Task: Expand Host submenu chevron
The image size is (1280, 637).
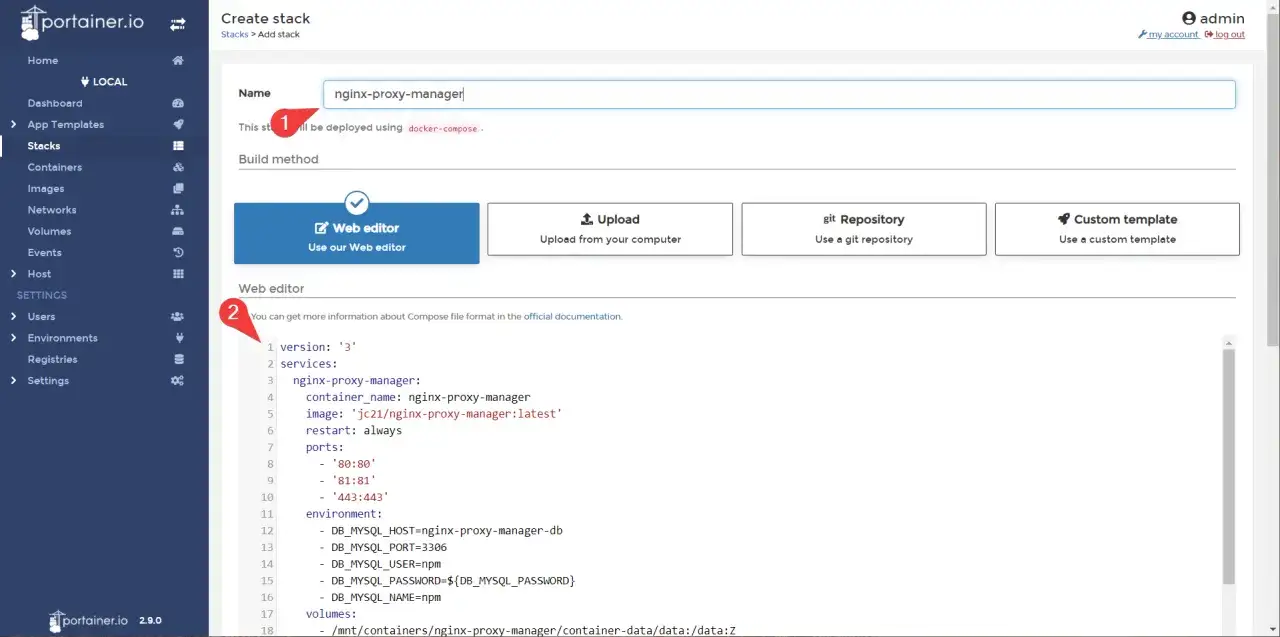Action: pyautogui.click(x=13, y=274)
